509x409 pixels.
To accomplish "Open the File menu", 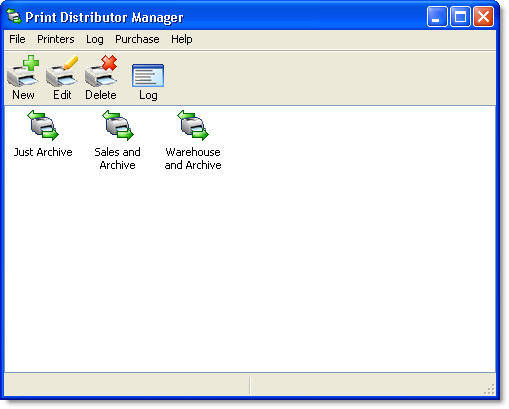I will pos(17,39).
